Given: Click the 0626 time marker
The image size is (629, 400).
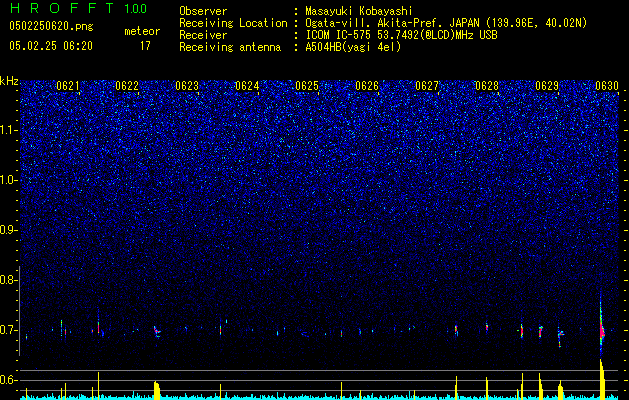Looking at the screenshot, I should [367, 86].
